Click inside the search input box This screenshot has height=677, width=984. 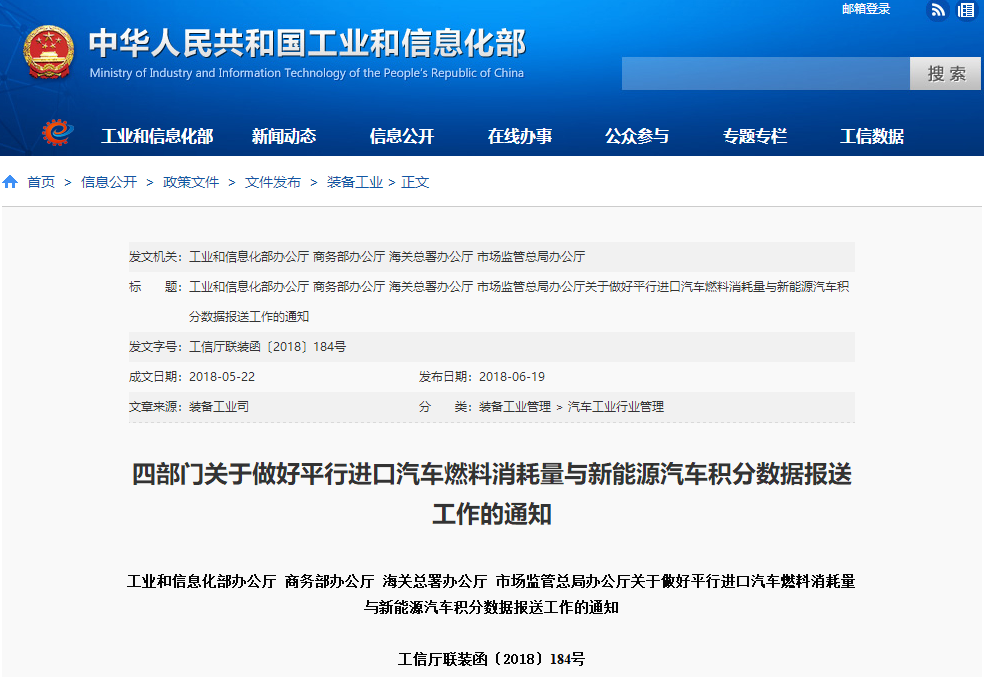[x=765, y=73]
